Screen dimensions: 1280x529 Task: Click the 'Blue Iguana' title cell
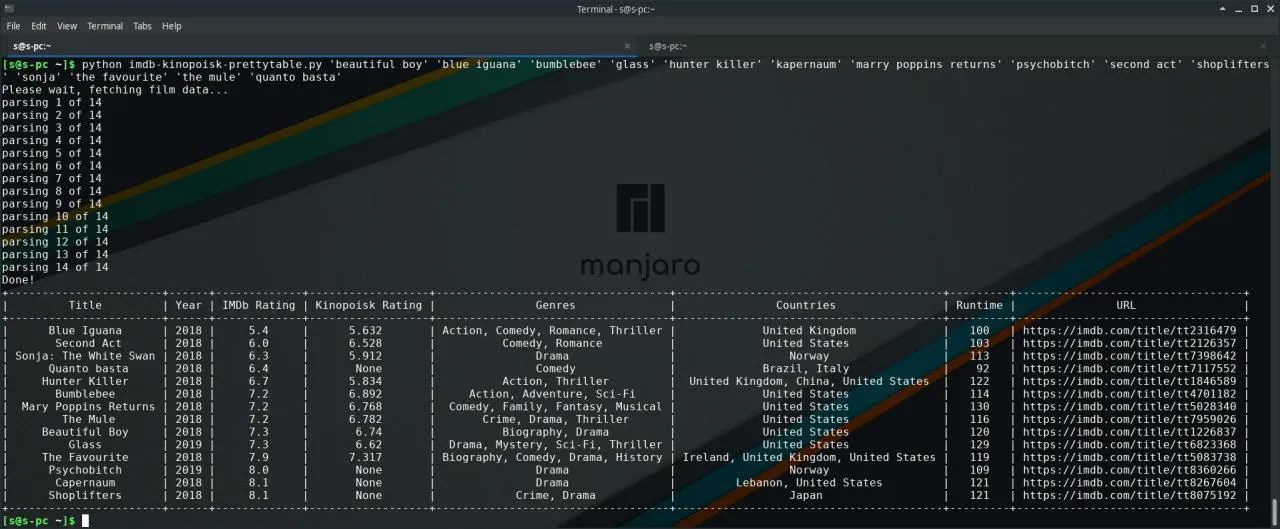tap(85, 331)
